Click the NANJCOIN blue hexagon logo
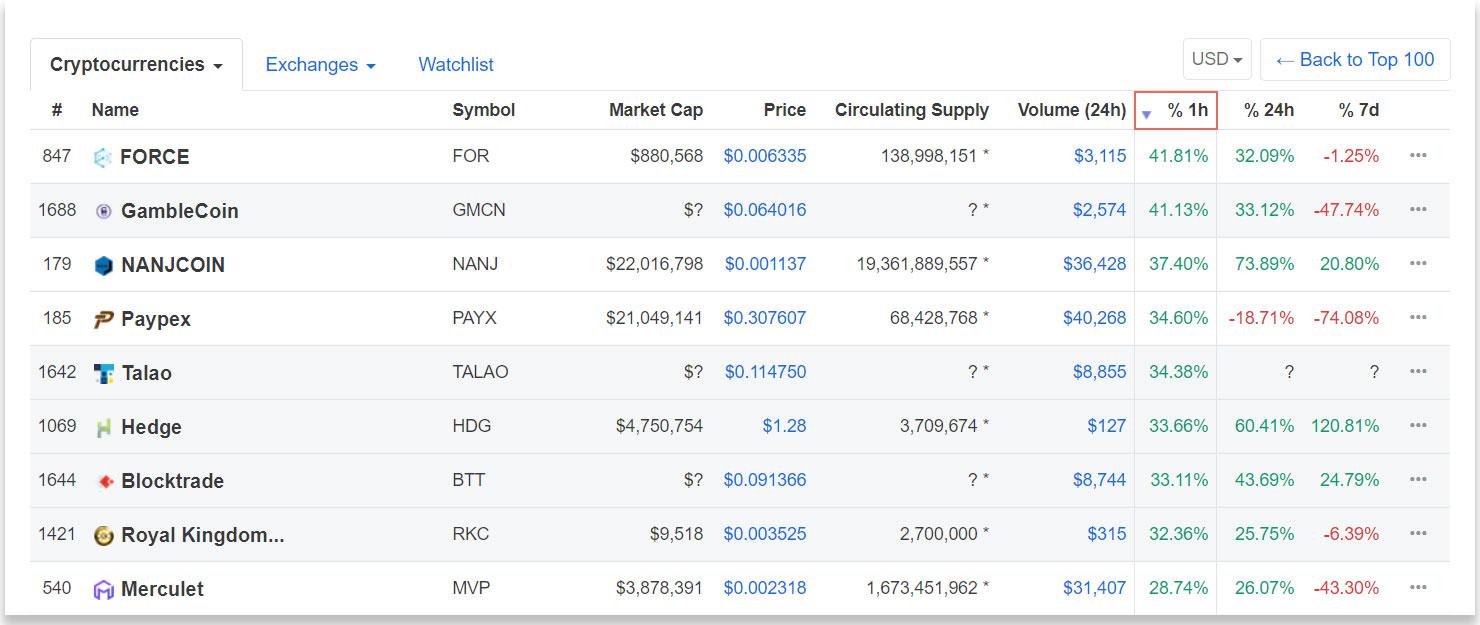Image resolution: width=1480 pixels, height=625 pixels. coord(103,265)
